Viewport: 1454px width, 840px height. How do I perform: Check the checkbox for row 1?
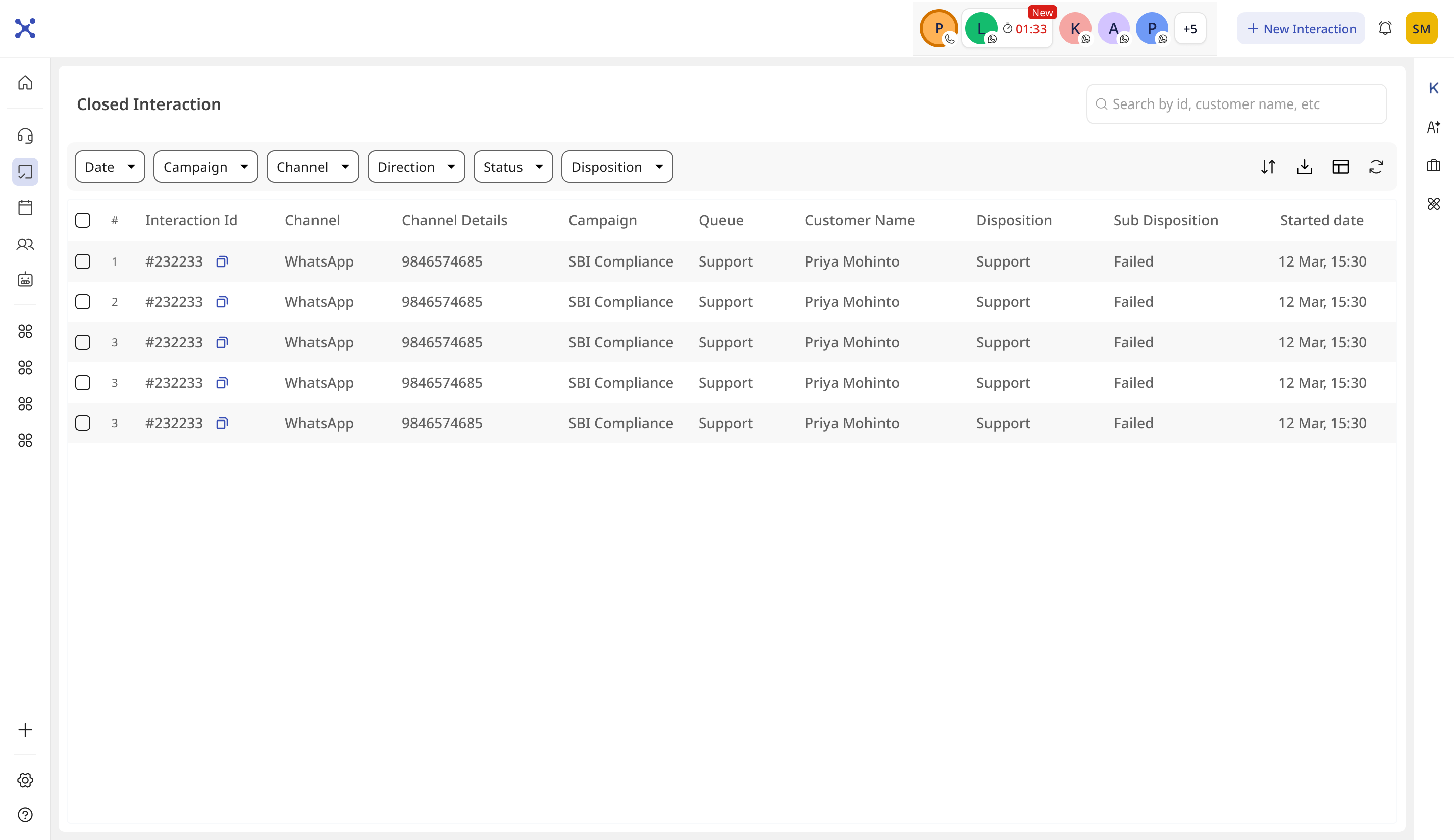[x=82, y=261]
